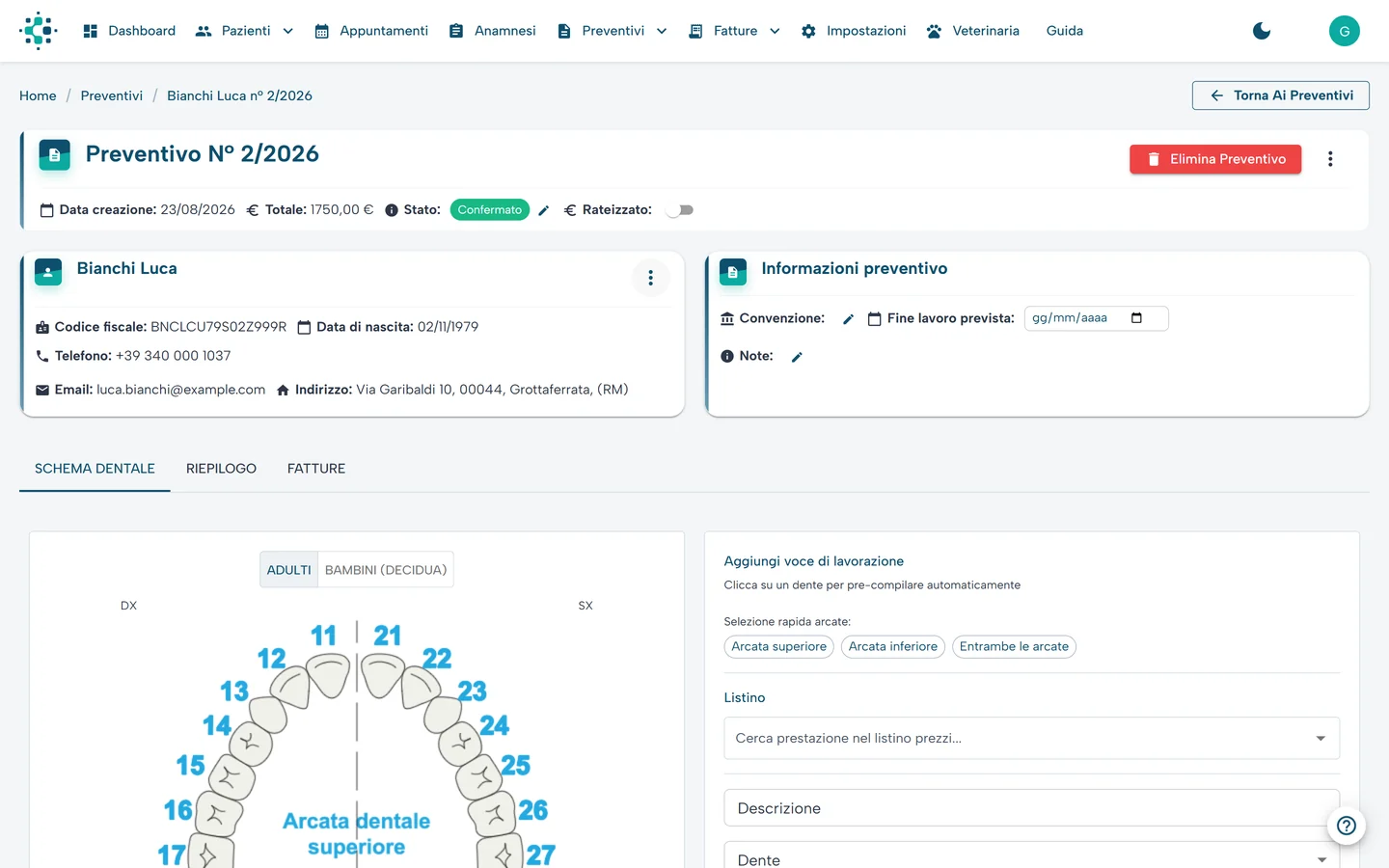Image resolution: width=1389 pixels, height=868 pixels.
Task: Switch chart to ADULTI
Action: (289, 570)
